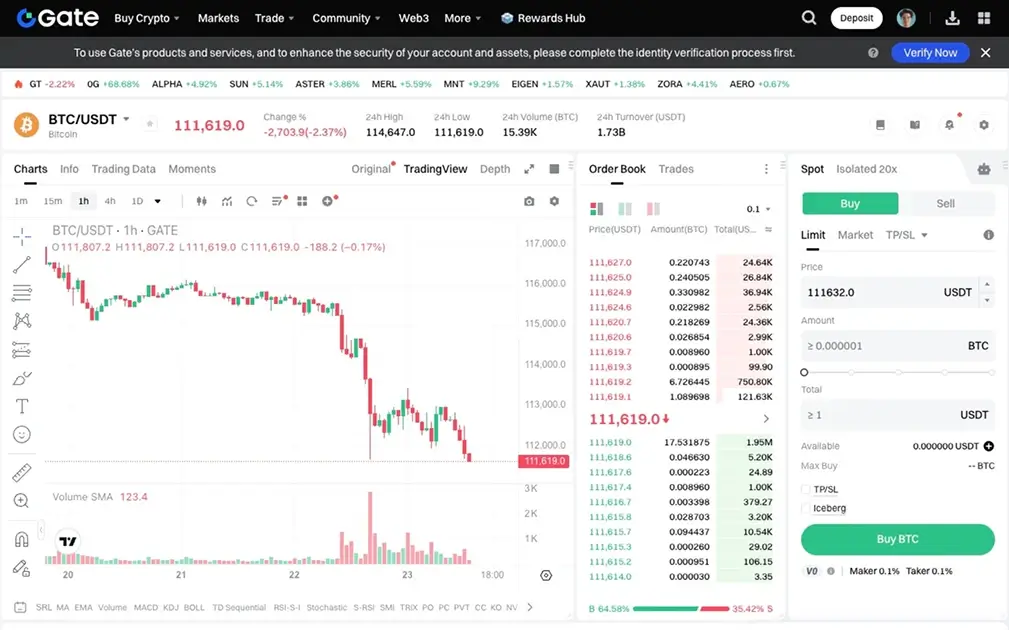Open the 0.1 price grouping dropdown
Screen dimensions: 1009x630
(x=758, y=209)
